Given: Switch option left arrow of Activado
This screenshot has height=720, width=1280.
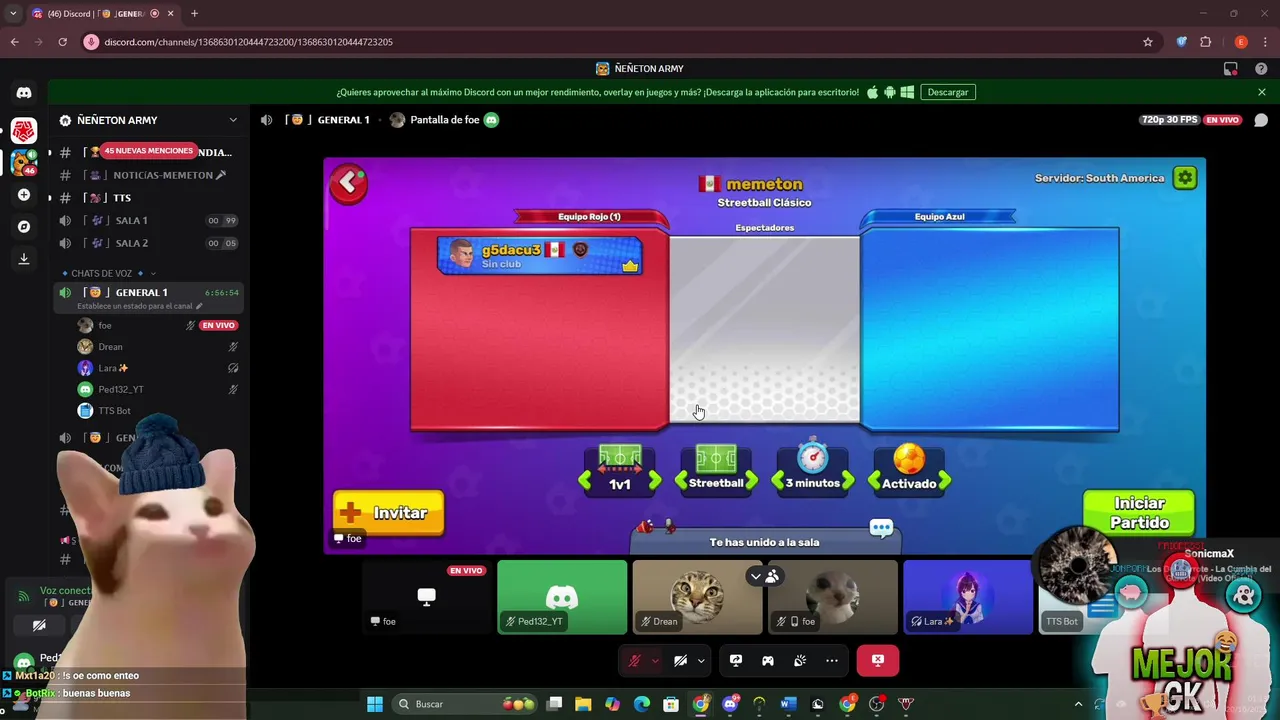Looking at the screenshot, I should click(x=875, y=482).
